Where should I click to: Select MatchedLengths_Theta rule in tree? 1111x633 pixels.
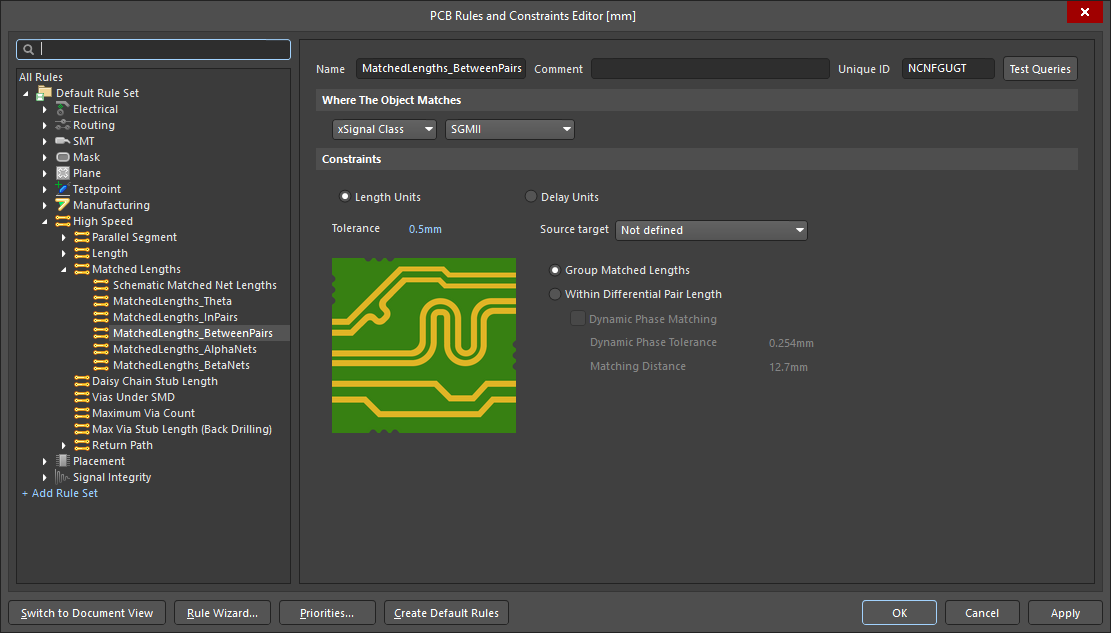pyautogui.click(x=172, y=301)
